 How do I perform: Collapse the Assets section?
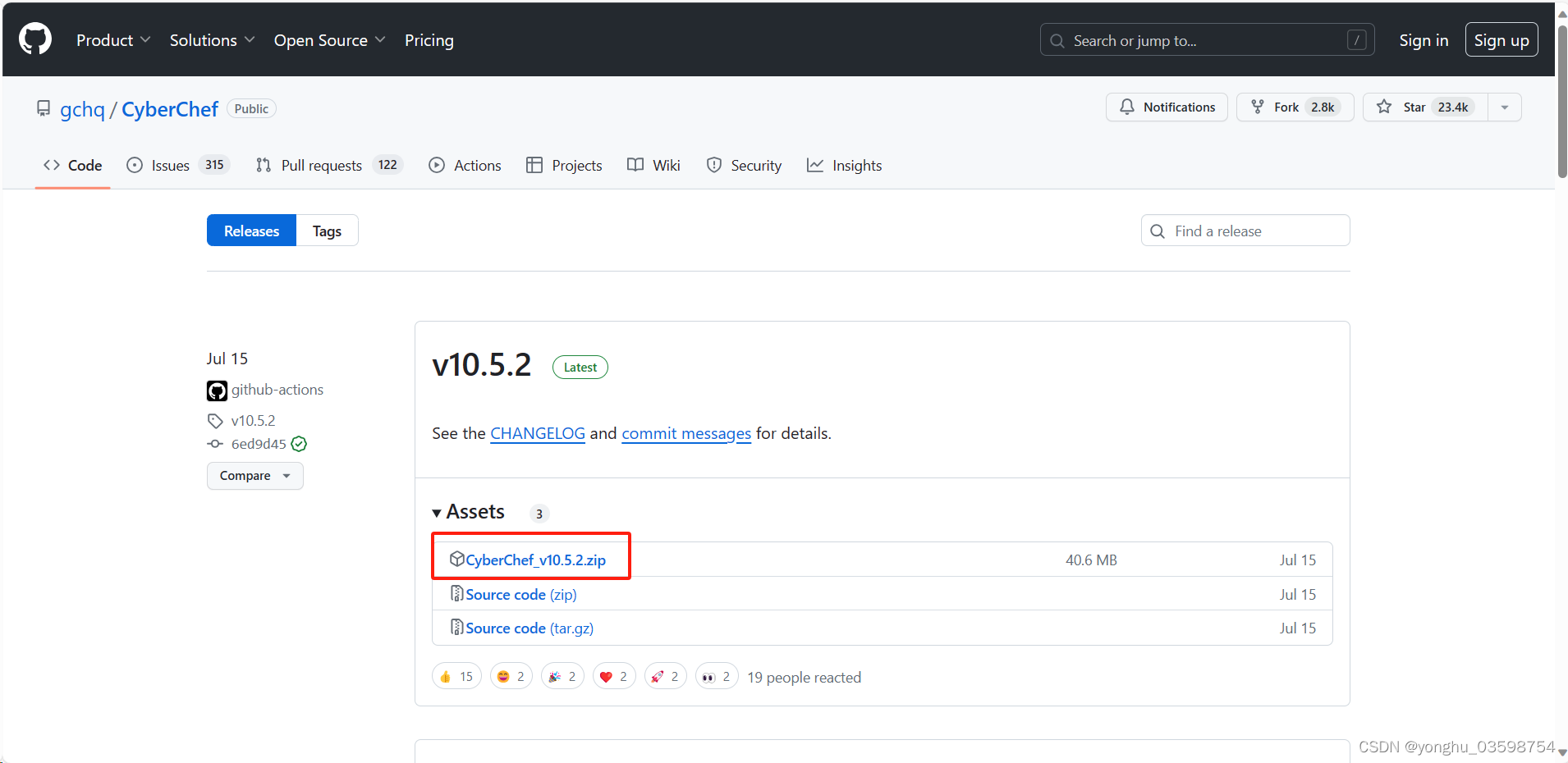pyautogui.click(x=469, y=512)
